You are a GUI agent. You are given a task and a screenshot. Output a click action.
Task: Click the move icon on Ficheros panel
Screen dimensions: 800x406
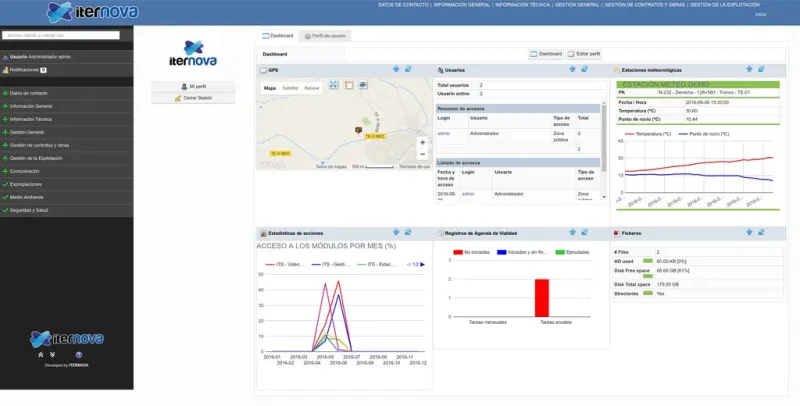[x=749, y=232]
